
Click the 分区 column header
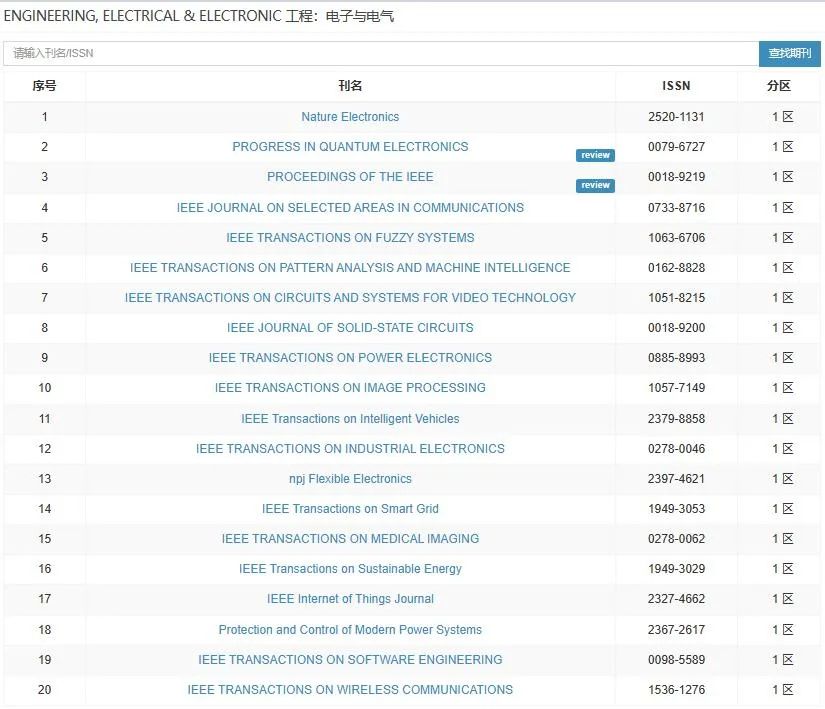tap(779, 86)
